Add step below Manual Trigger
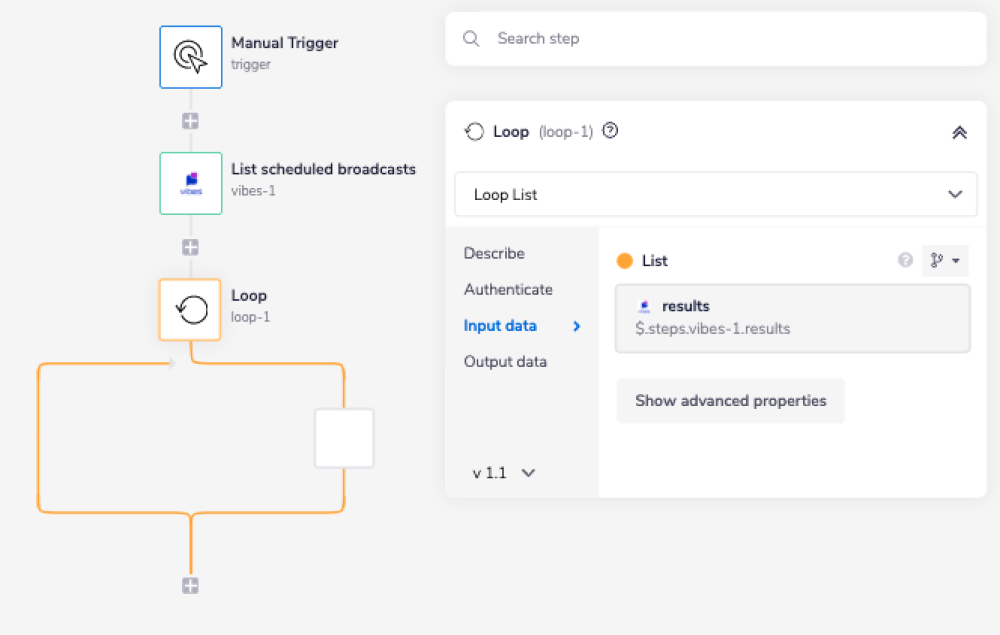The height and width of the screenshot is (635, 1000). coord(190,121)
